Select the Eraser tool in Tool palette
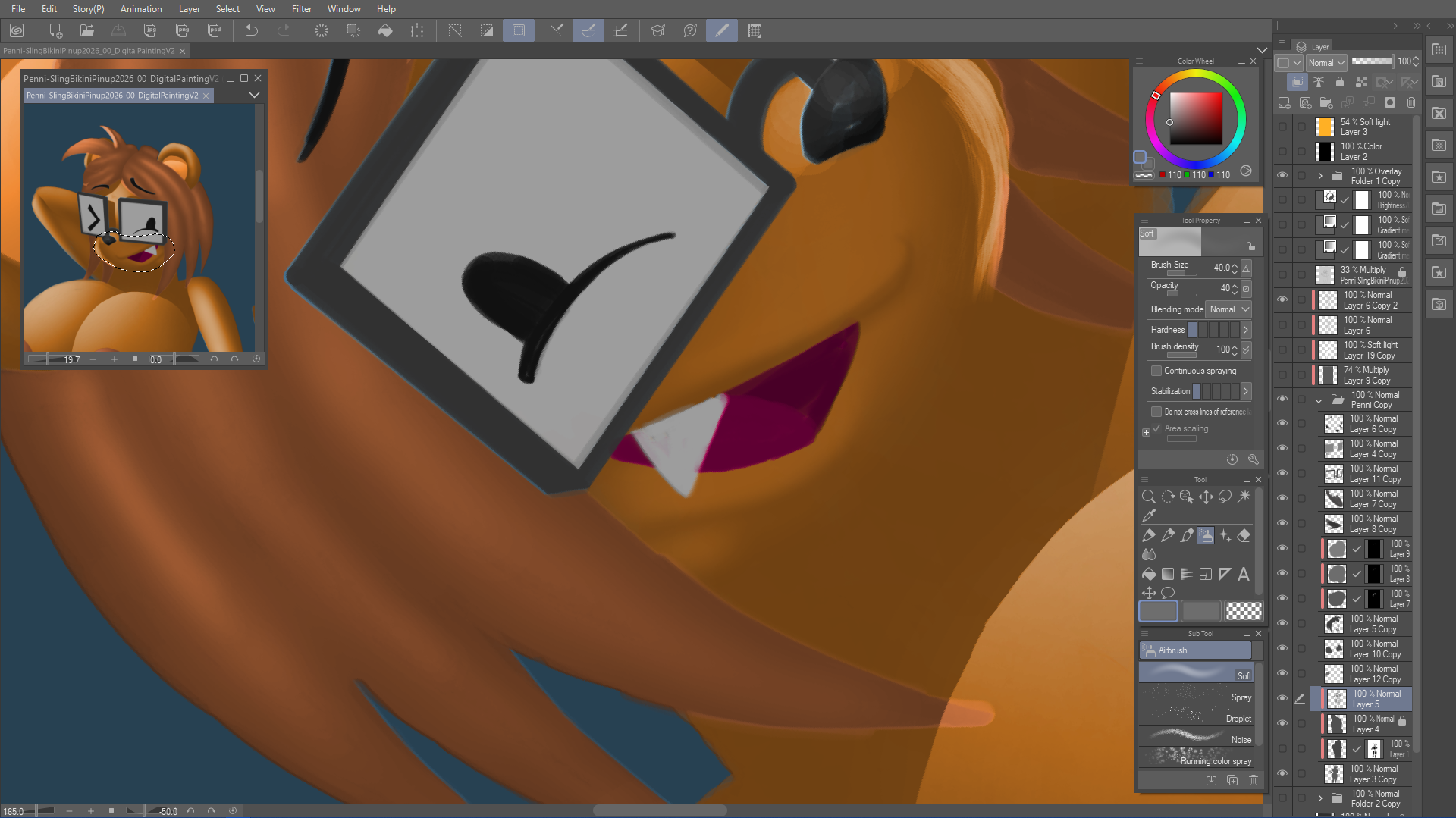1456x818 pixels. click(1244, 536)
